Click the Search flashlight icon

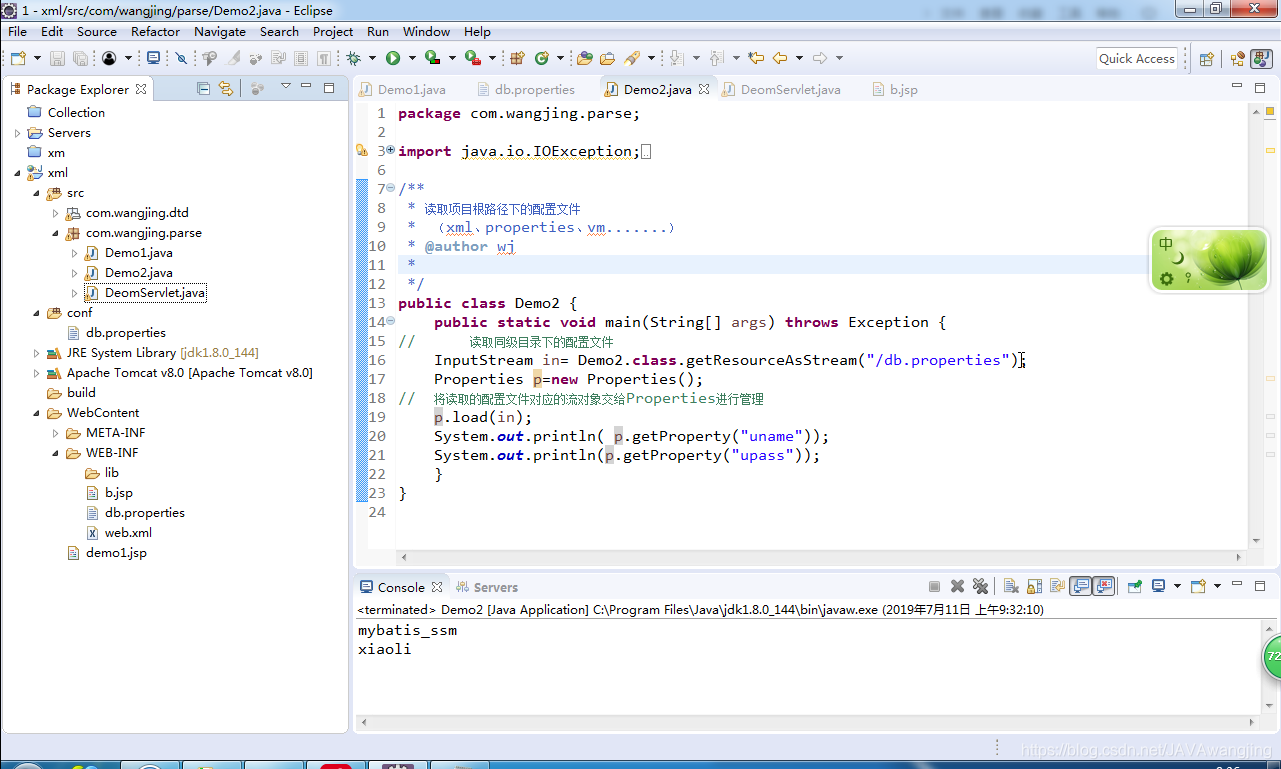click(x=632, y=58)
